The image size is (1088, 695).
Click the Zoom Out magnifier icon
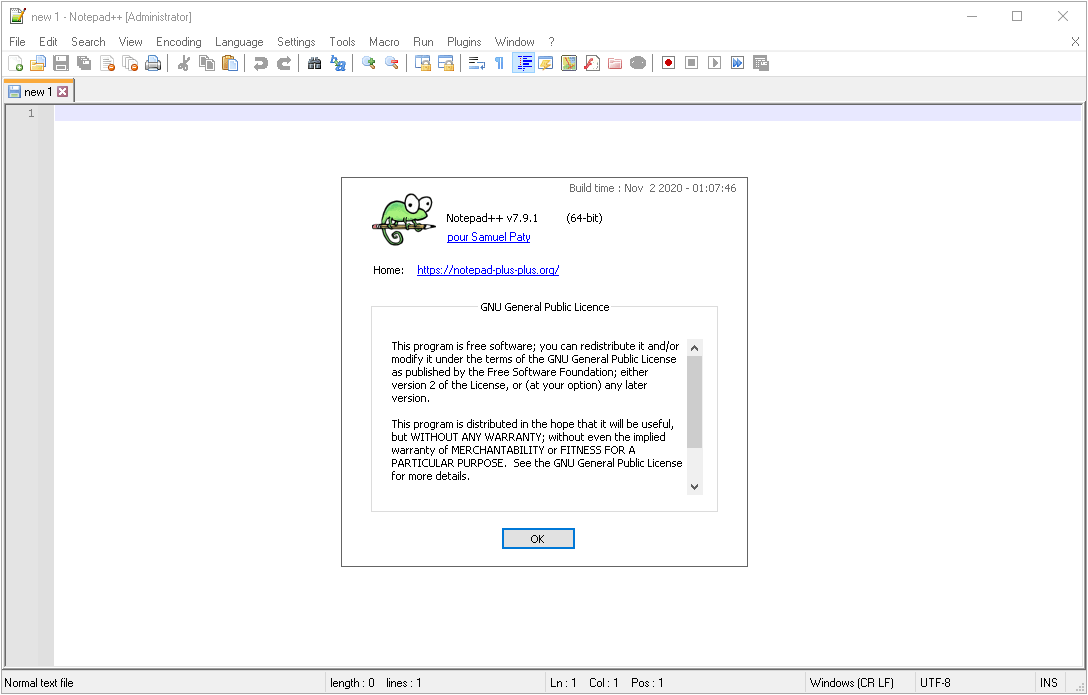391,63
